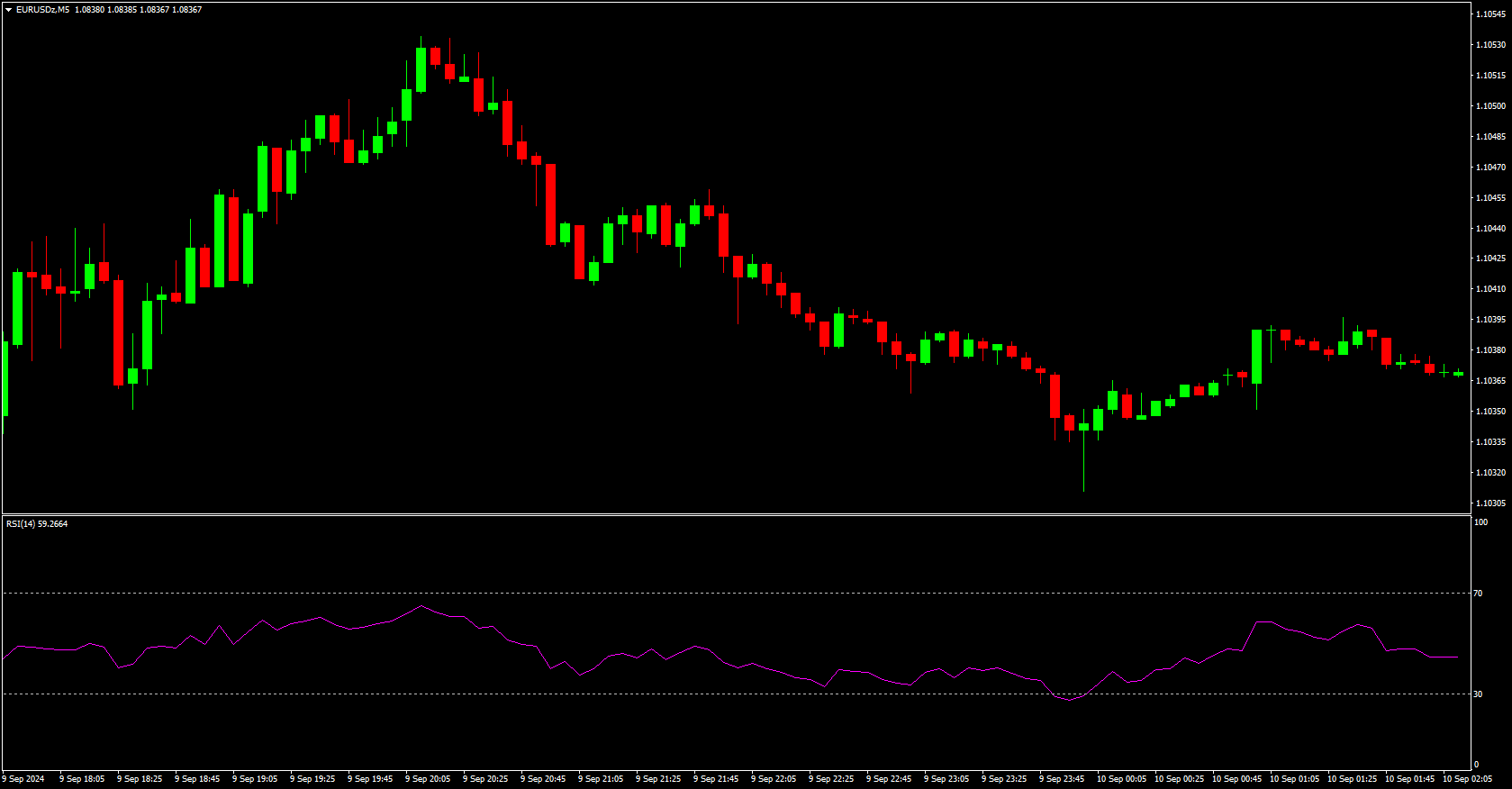Click the 9 Sep 20:45 time label
This screenshot has height=789, width=1512.
pyautogui.click(x=543, y=779)
